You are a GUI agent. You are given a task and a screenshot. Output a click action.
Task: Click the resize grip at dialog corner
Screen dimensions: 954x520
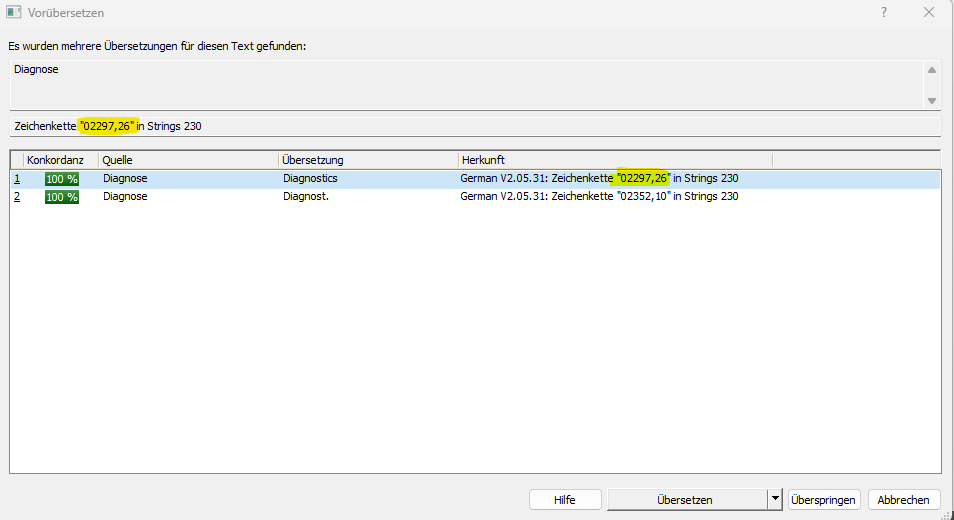tap(946, 515)
